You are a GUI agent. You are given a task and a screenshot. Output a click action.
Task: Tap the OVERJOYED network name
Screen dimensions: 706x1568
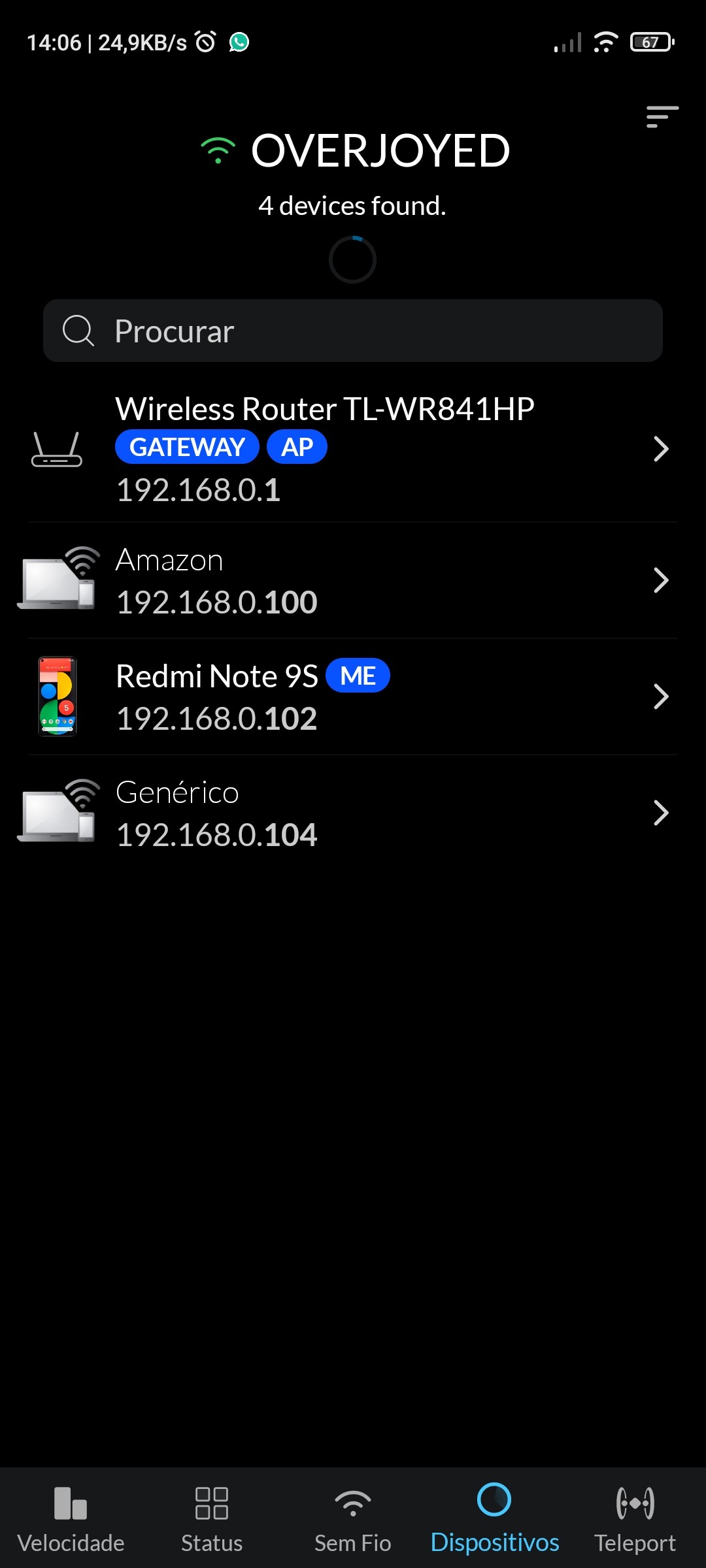click(x=380, y=151)
